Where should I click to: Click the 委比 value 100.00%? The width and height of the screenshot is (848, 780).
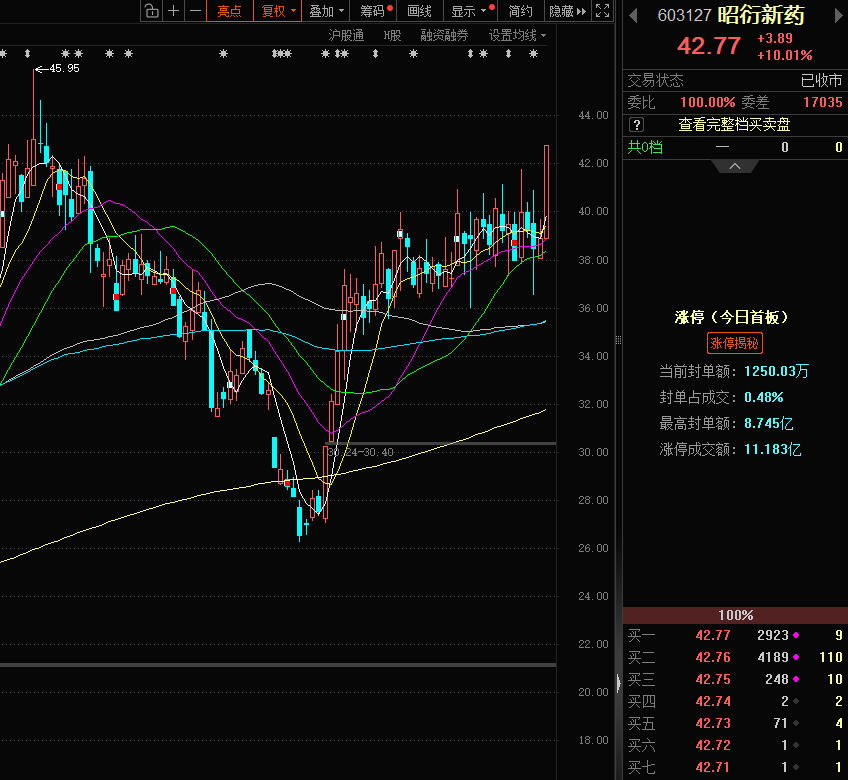pos(707,102)
